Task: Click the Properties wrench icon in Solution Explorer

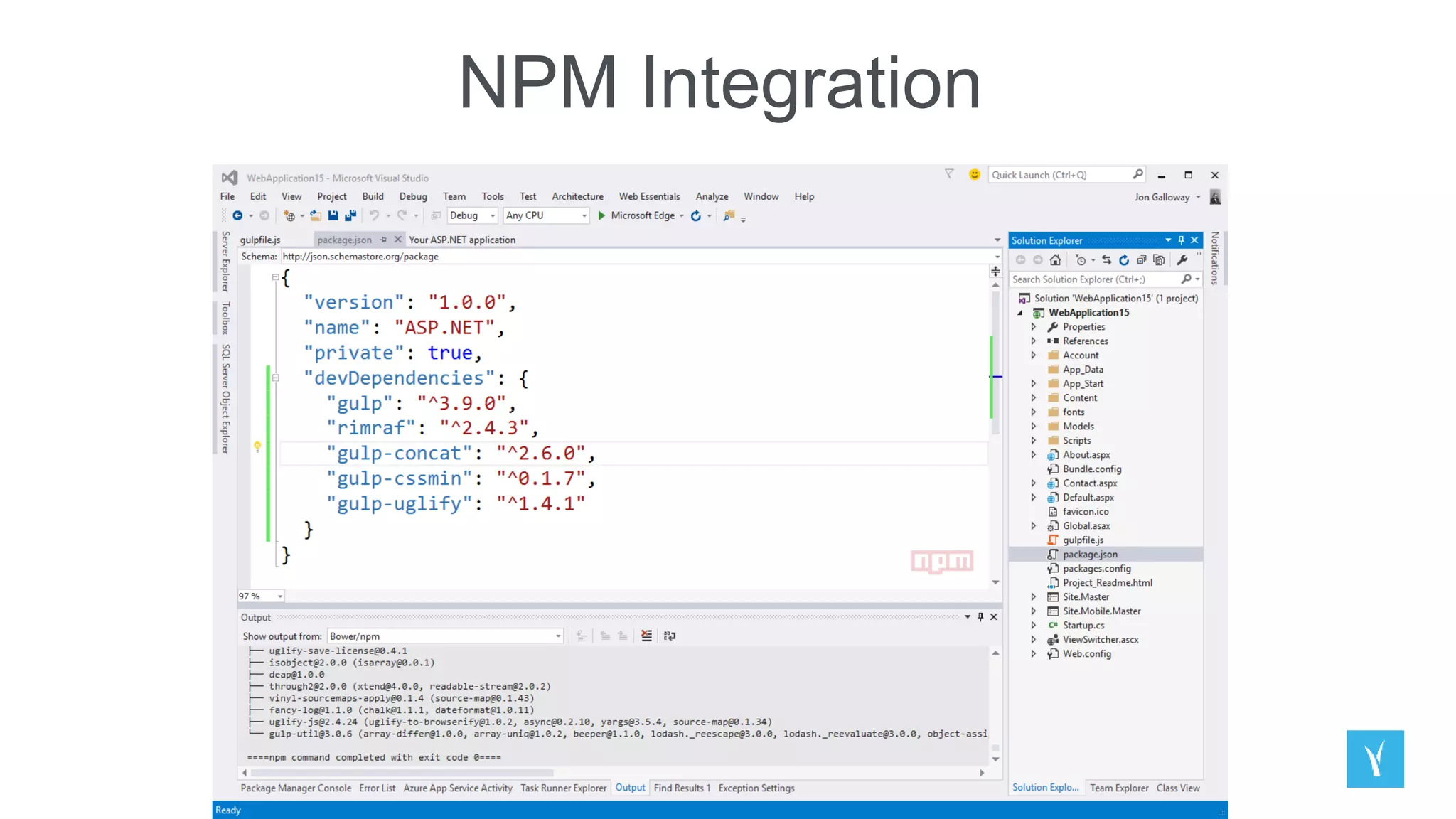Action: click(x=1182, y=260)
